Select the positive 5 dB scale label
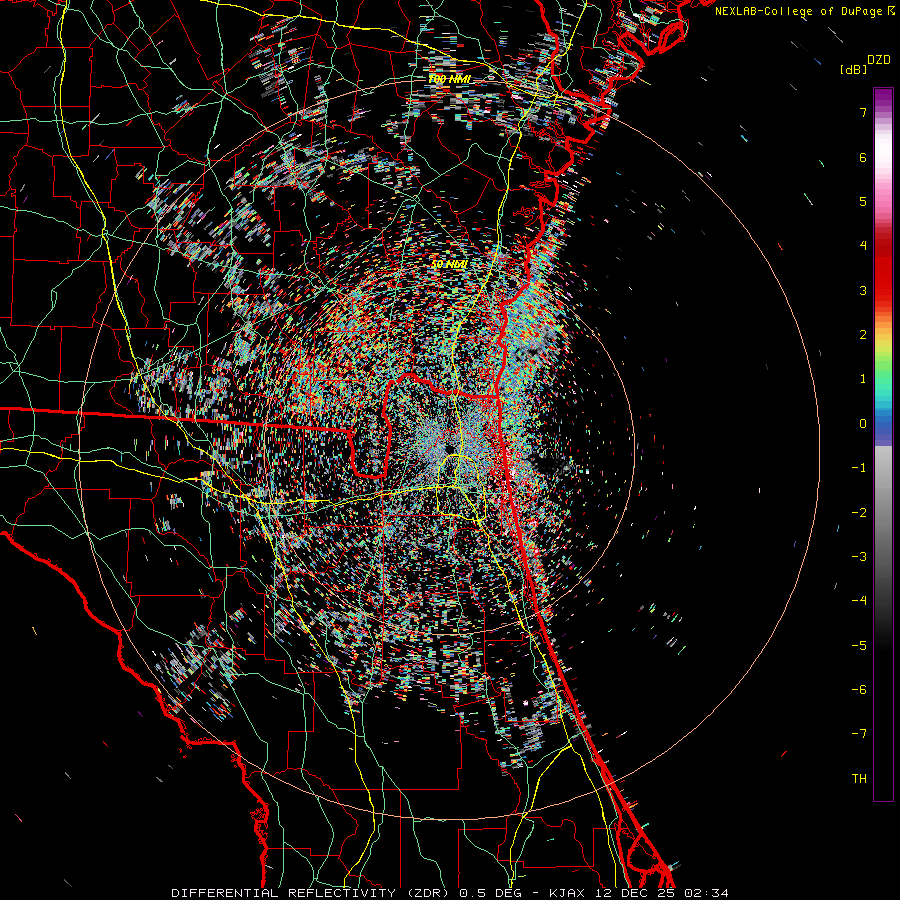 (863, 201)
